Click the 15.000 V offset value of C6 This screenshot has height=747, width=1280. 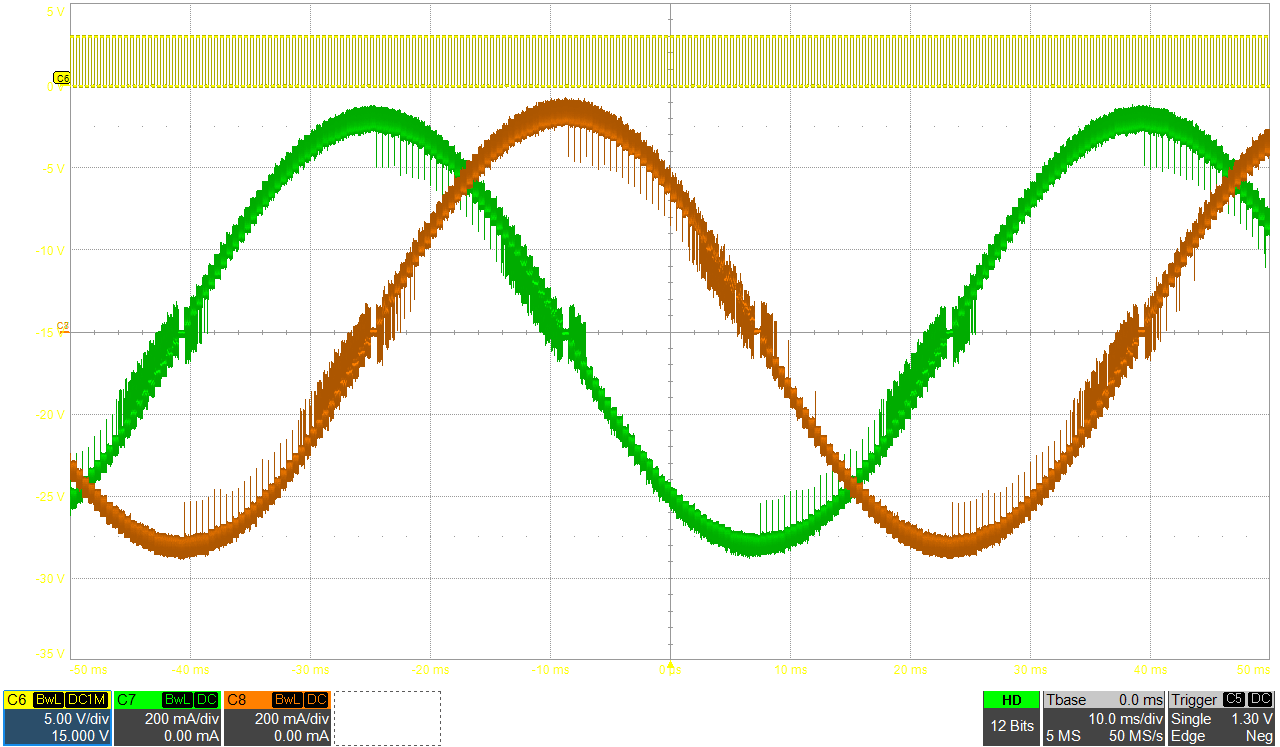78,736
